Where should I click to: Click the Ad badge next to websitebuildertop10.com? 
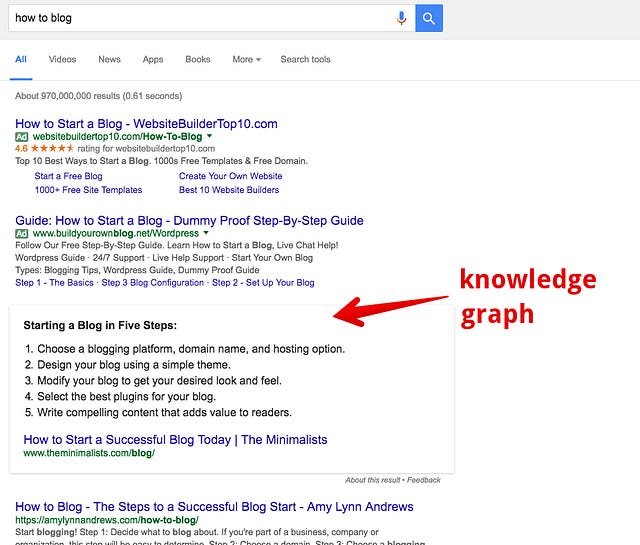click(x=22, y=136)
